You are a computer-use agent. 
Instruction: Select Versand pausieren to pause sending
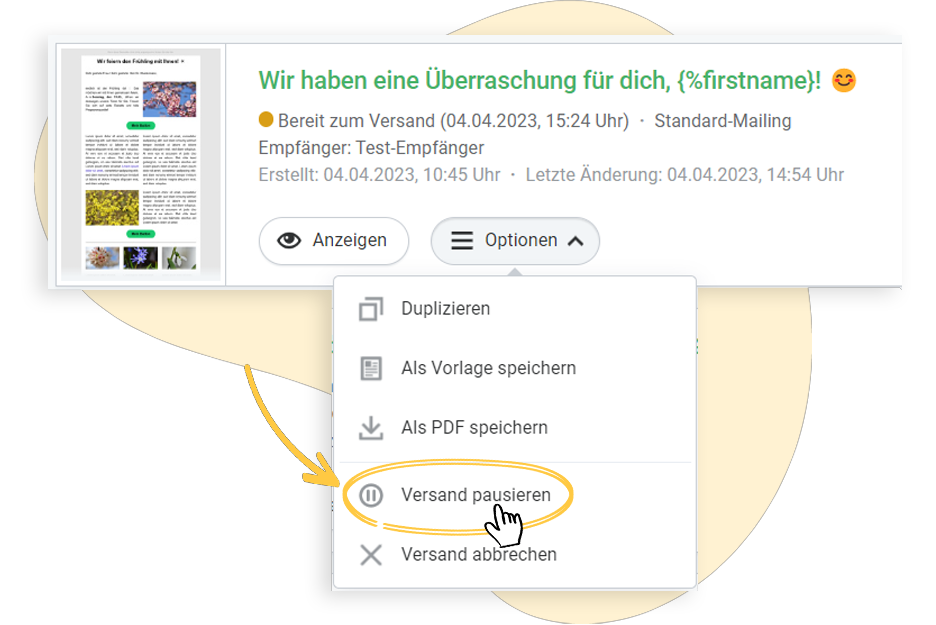click(475, 495)
